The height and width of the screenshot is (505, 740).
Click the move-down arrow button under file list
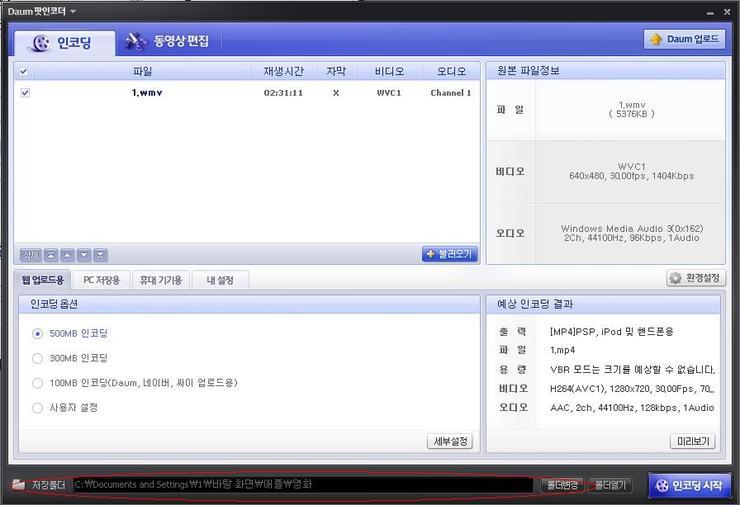[x=84, y=255]
